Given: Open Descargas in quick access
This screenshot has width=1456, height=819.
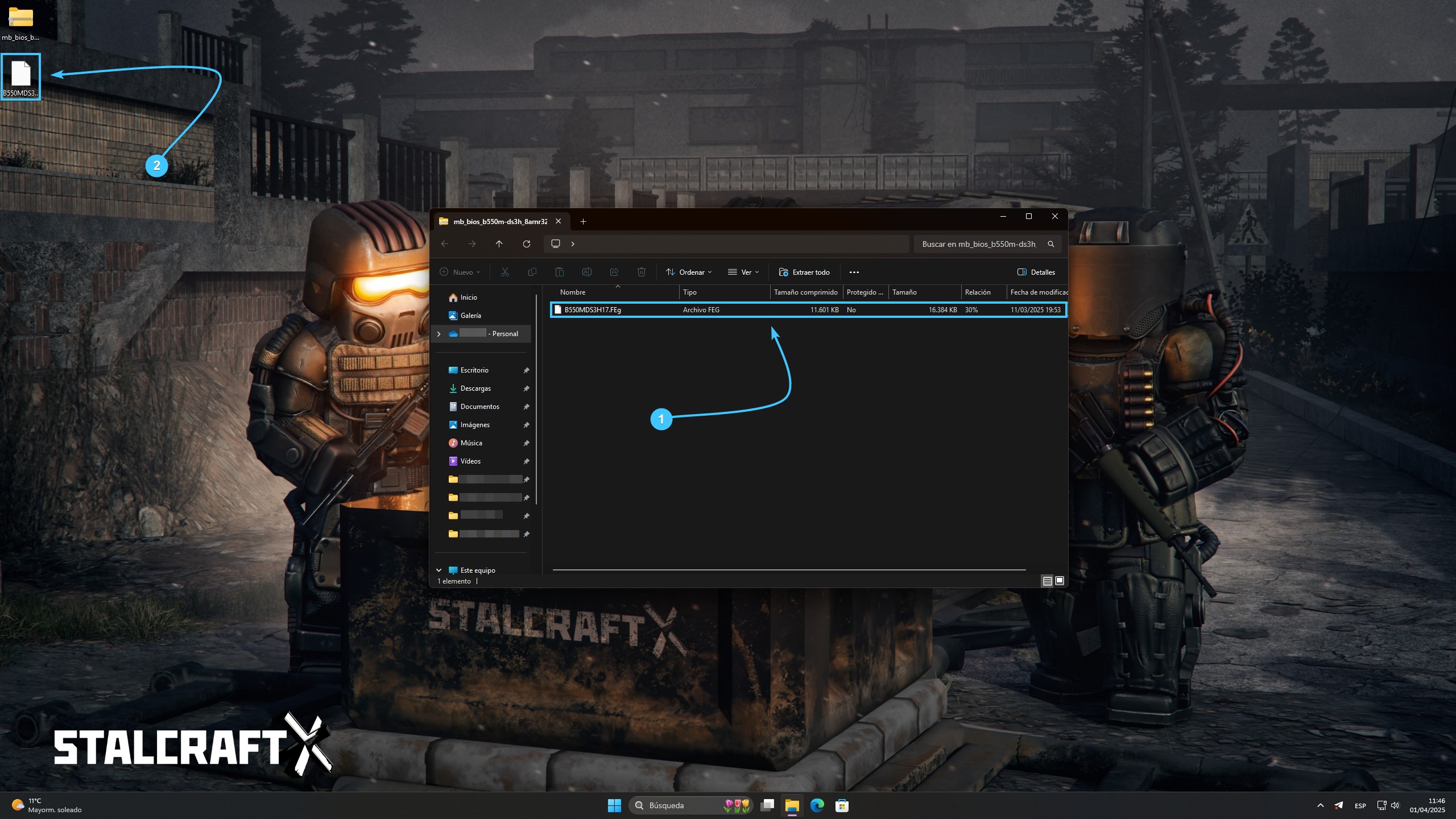Looking at the screenshot, I should tap(475, 388).
